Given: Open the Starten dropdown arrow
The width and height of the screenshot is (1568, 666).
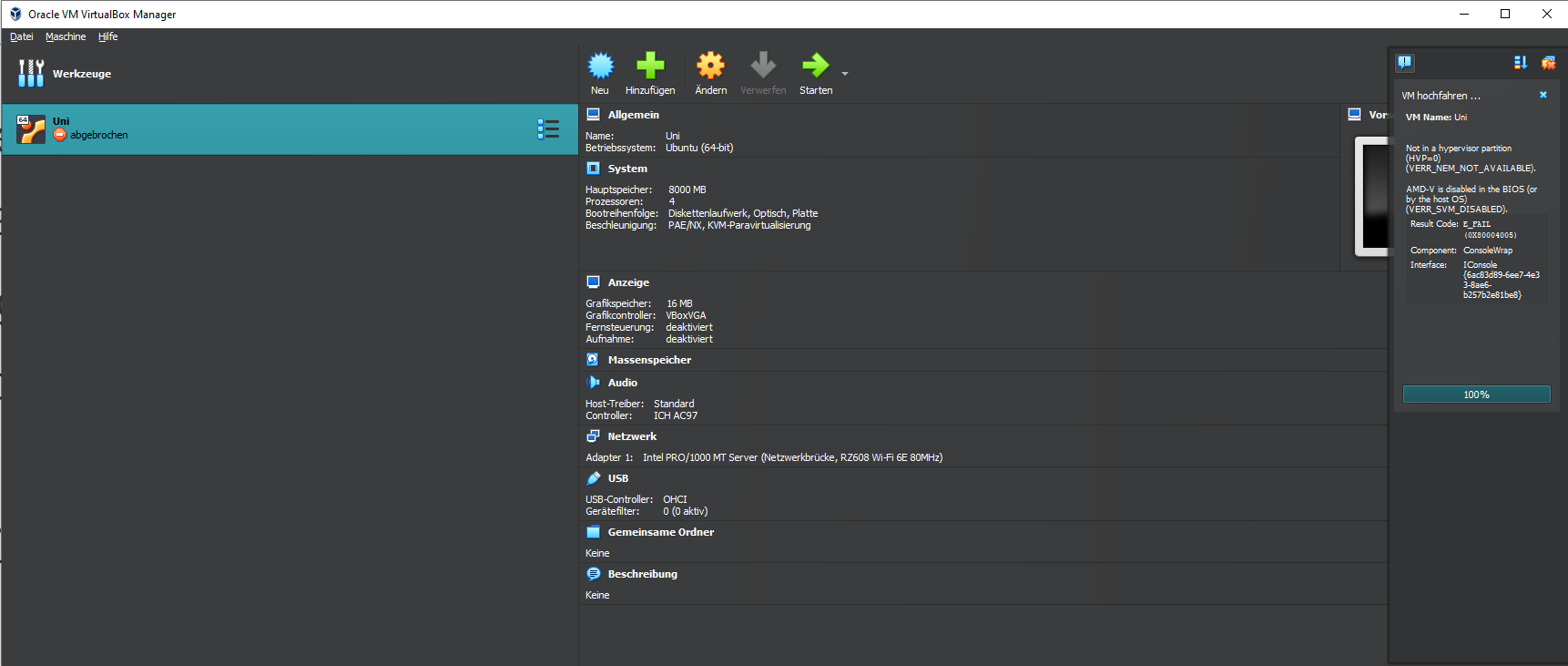Looking at the screenshot, I should click(x=845, y=74).
